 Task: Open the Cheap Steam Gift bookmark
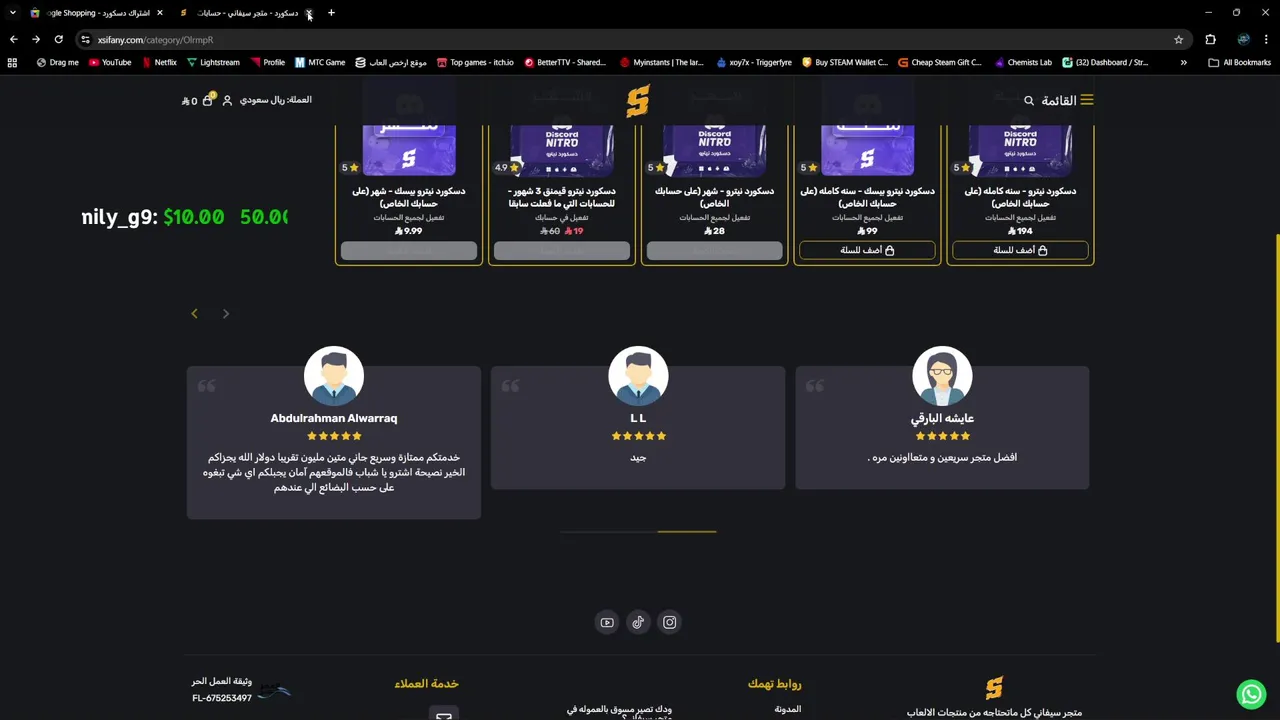(940, 62)
